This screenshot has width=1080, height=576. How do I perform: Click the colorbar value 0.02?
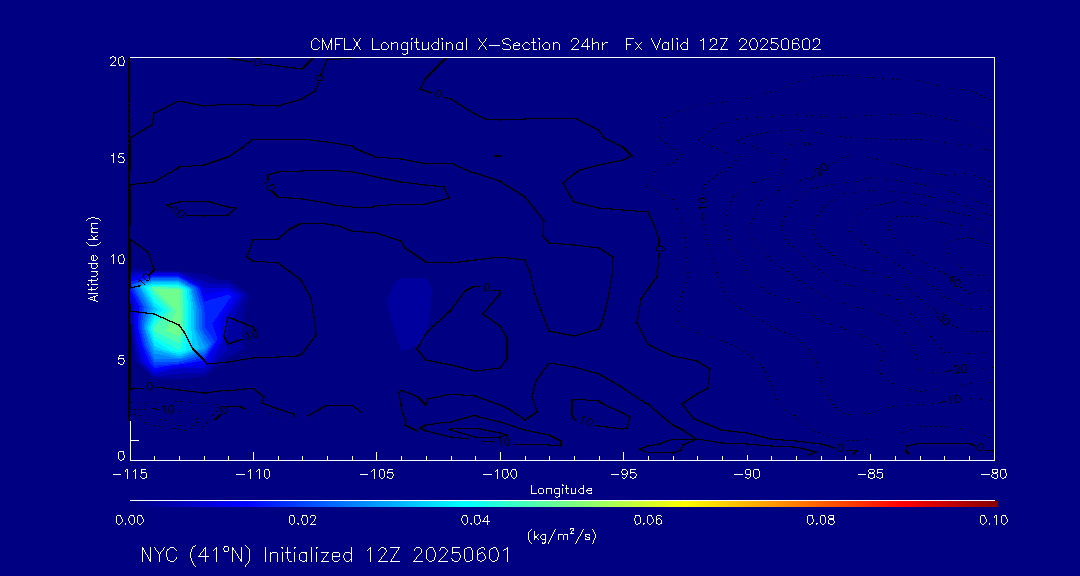click(x=303, y=520)
